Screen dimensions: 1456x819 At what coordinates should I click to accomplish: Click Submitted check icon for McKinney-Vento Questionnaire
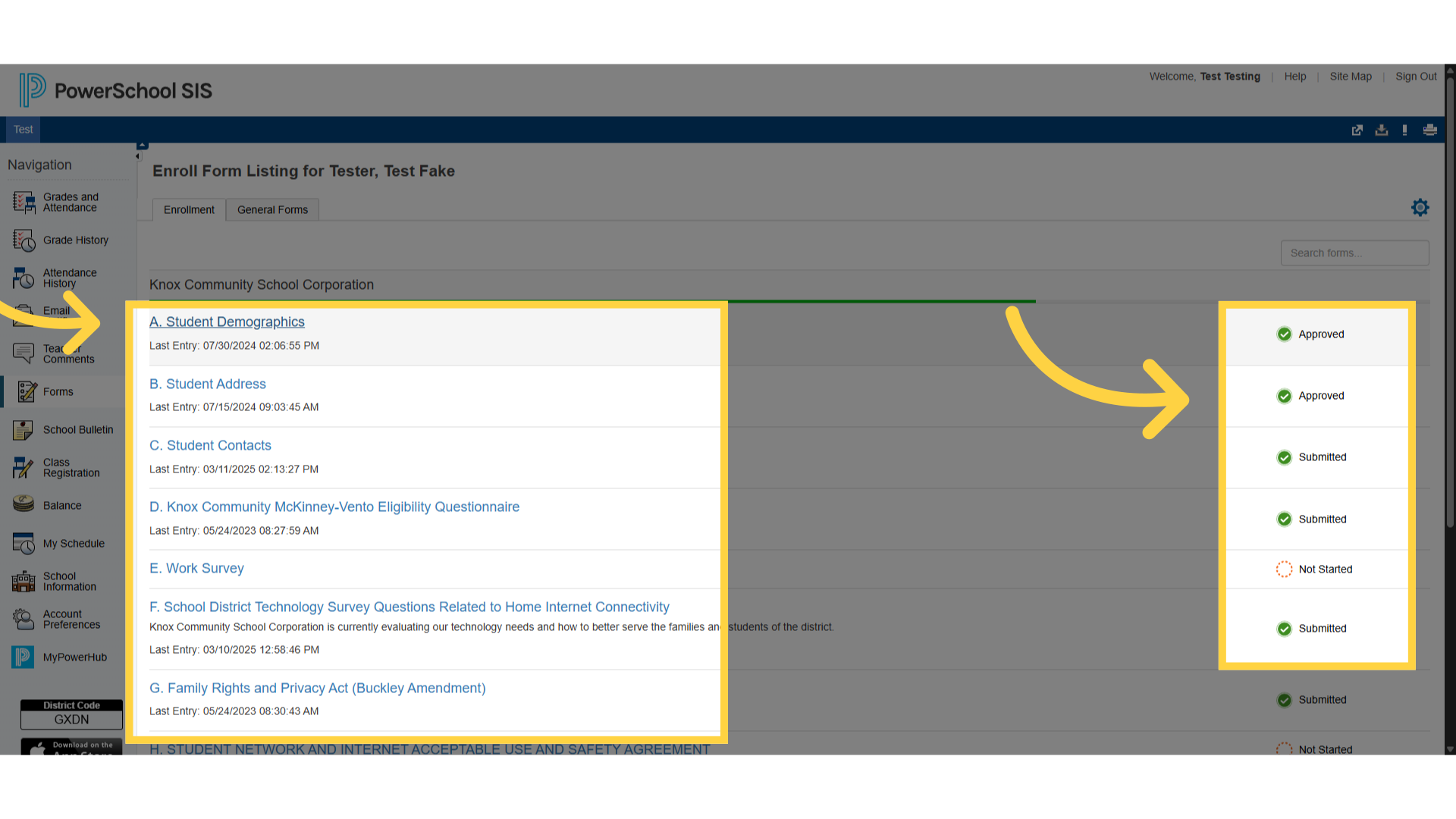(1285, 519)
